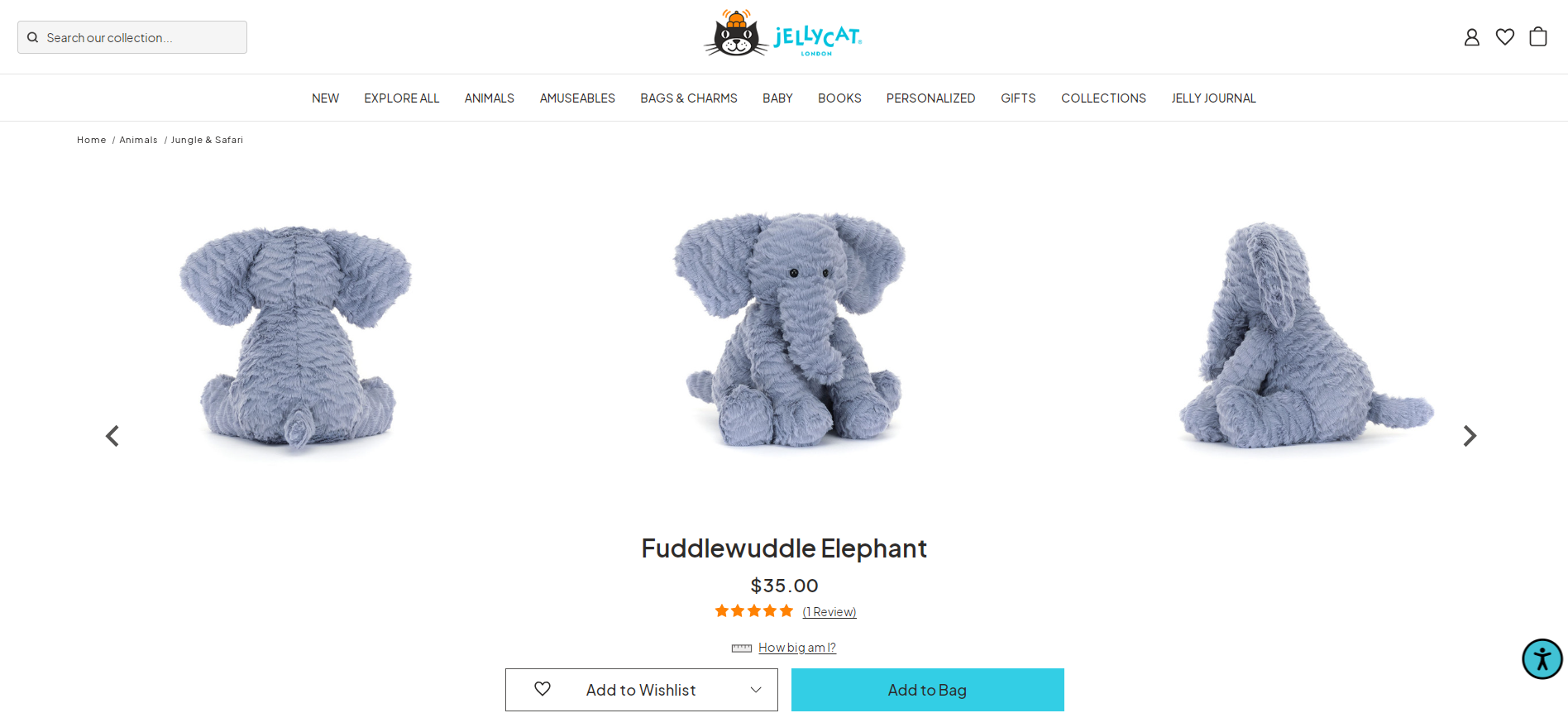Open the Collections menu
The image size is (1568, 713).
tap(1103, 98)
